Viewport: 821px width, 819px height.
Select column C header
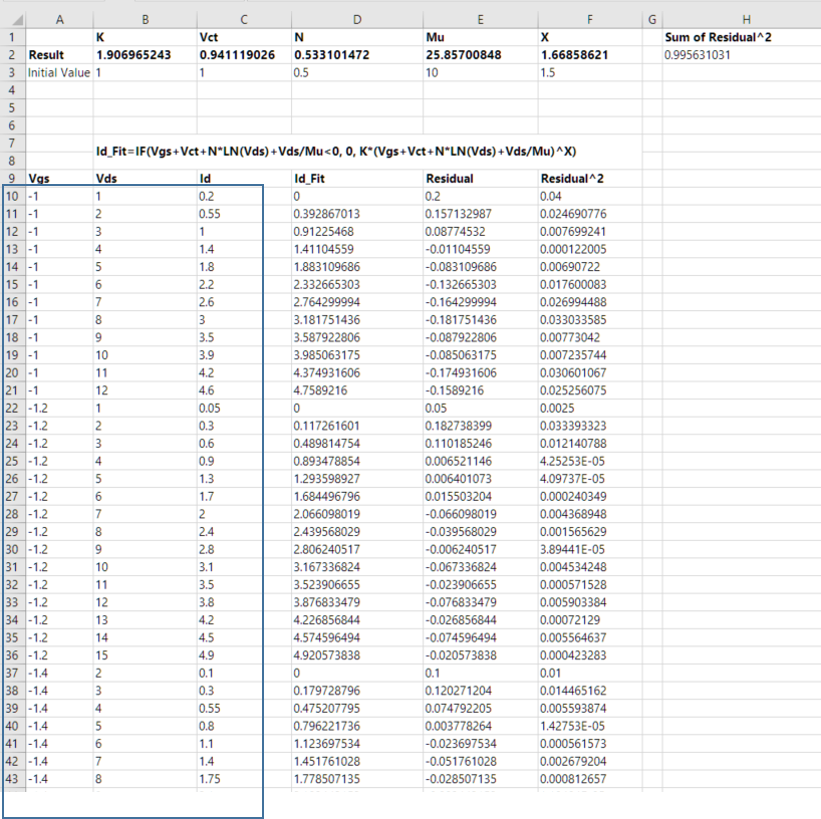[244, 20]
